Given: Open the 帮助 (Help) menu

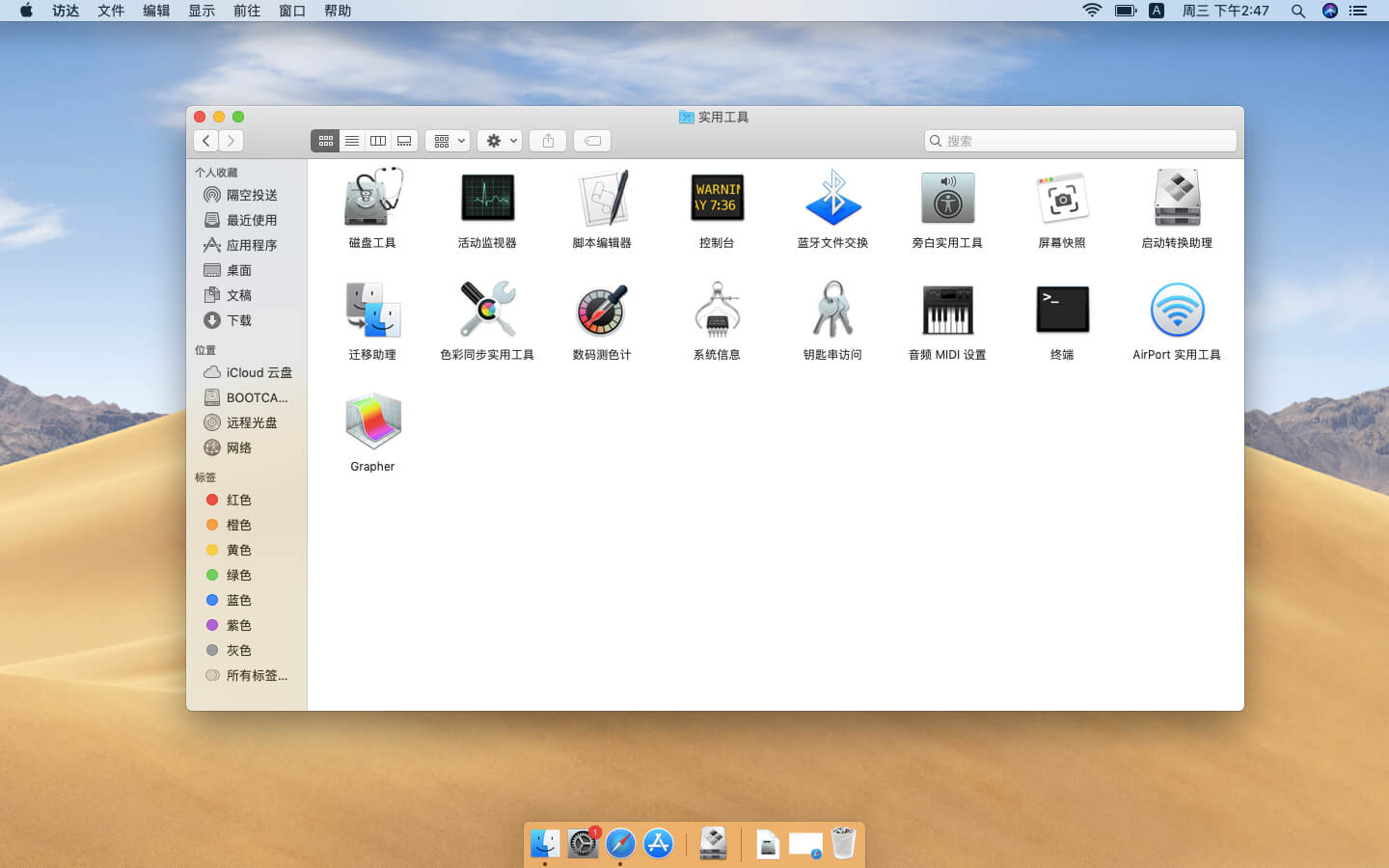Looking at the screenshot, I should tap(338, 11).
